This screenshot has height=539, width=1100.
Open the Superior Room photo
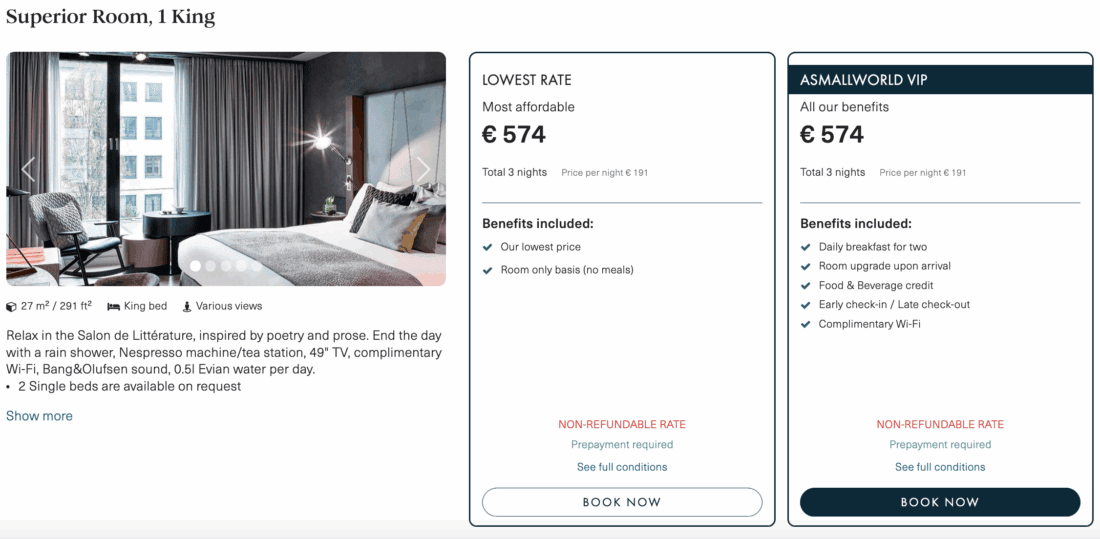click(x=226, y=150)
